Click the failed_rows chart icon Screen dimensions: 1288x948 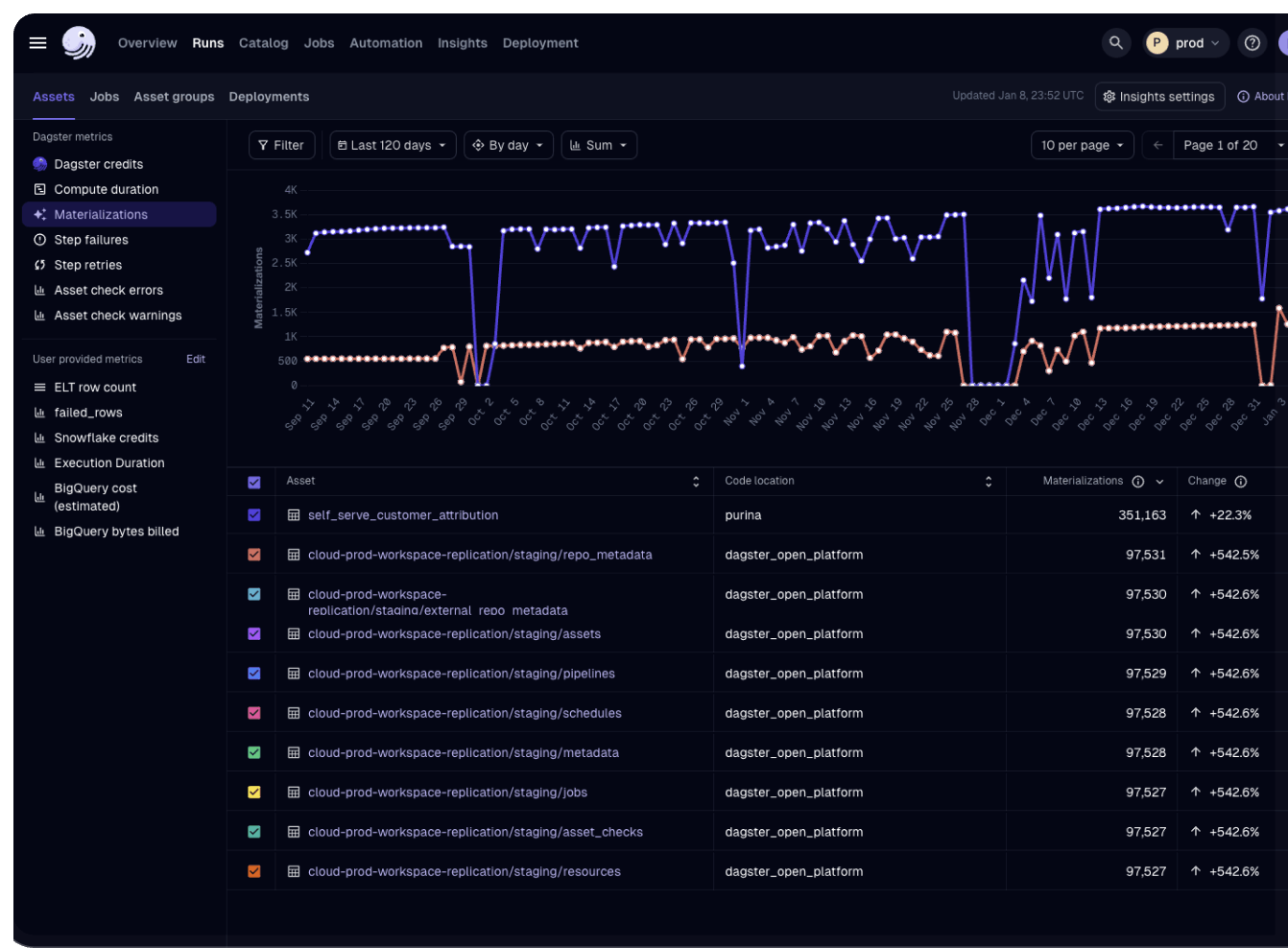coord(40,413)
